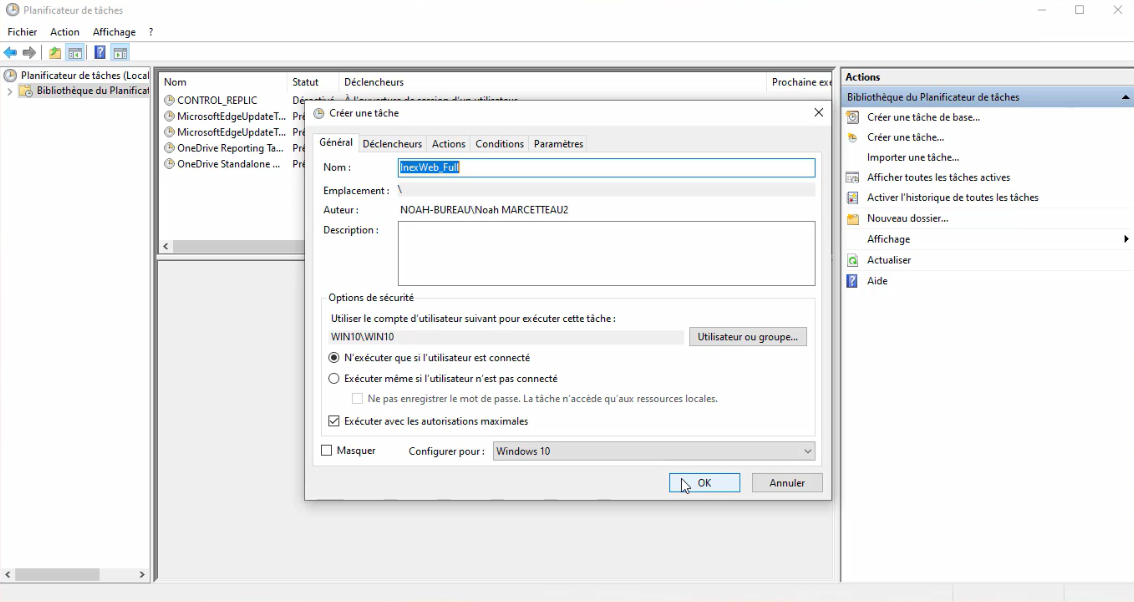Toggle the show/hide Action pane toolbar icon

point(120,53)
